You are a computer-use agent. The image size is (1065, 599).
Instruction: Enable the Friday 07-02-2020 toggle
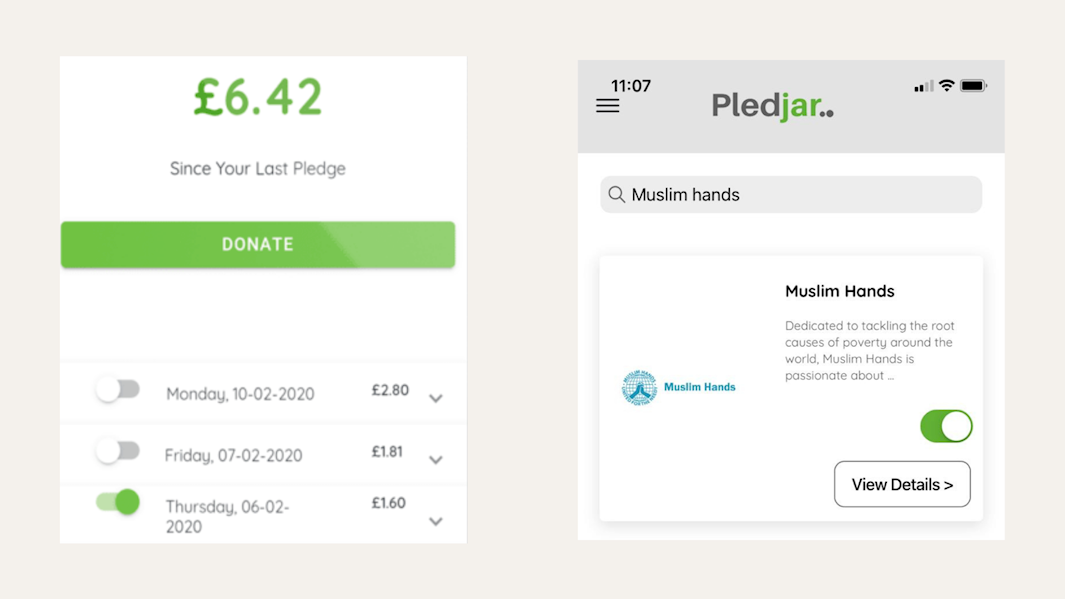[118, 451]
